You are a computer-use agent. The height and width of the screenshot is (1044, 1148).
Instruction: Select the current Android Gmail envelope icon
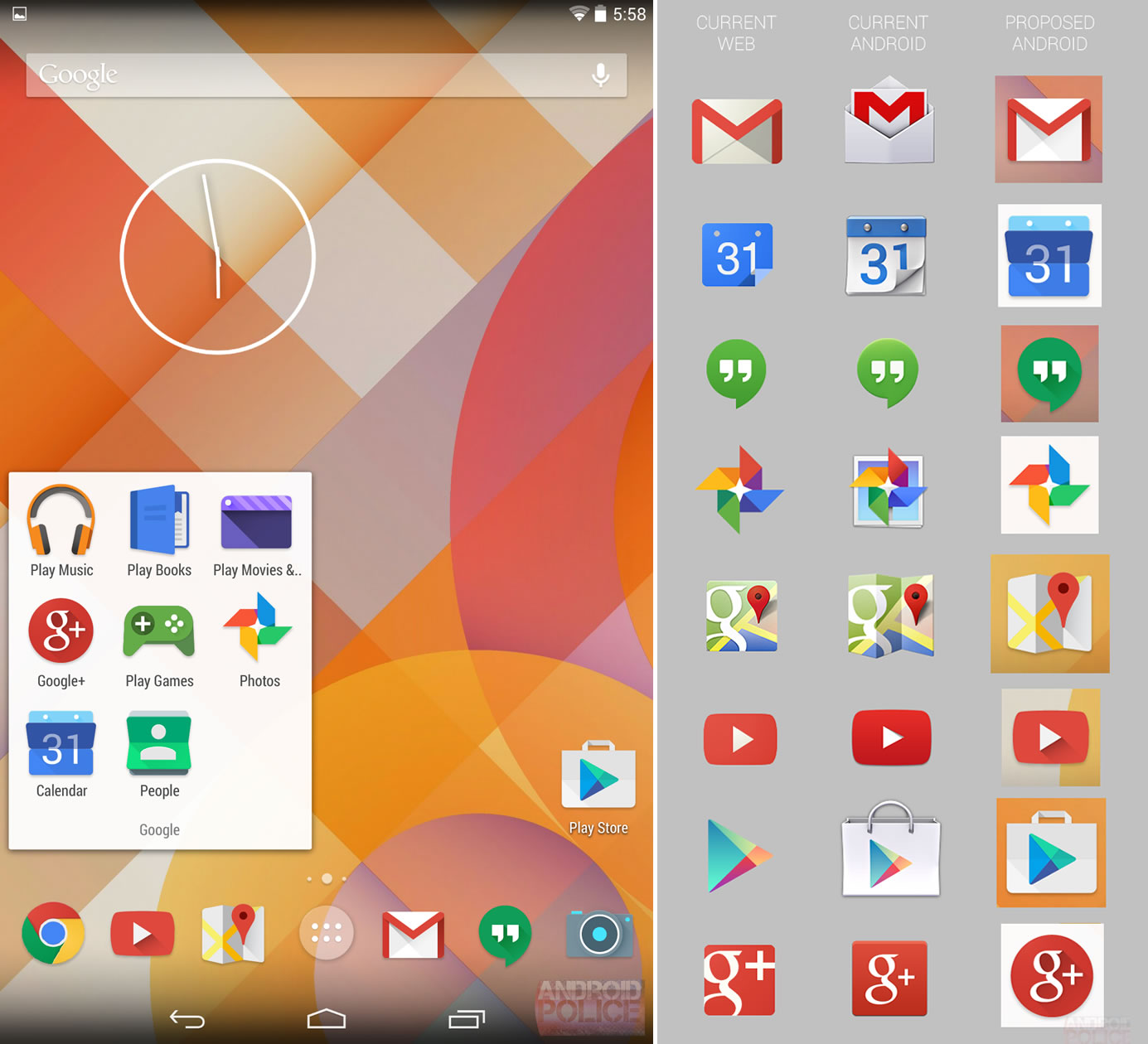click(x=889, y=119)
